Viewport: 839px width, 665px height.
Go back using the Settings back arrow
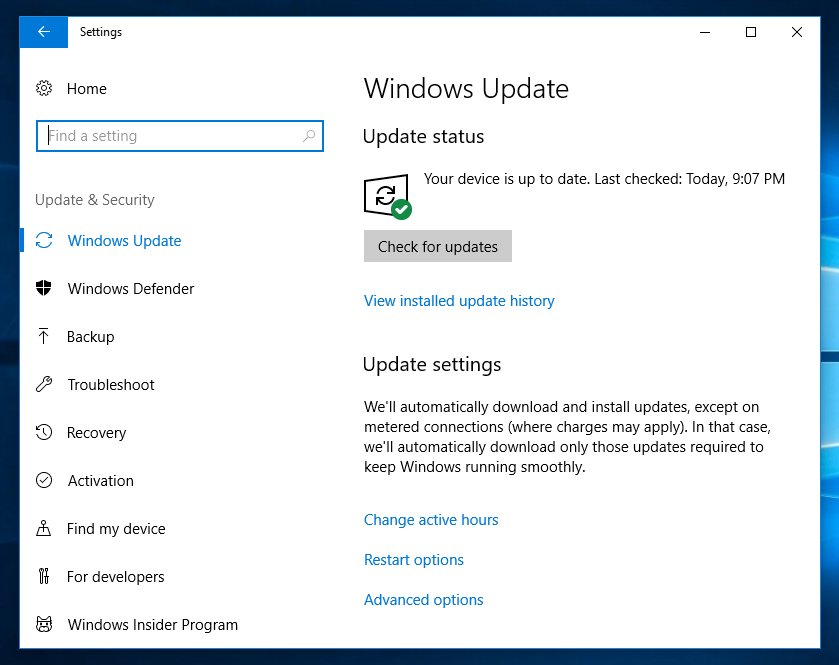(x=44, y=32)
